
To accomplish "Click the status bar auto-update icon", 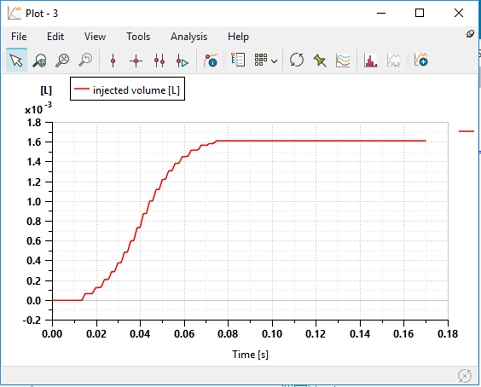I will (465, 376).
